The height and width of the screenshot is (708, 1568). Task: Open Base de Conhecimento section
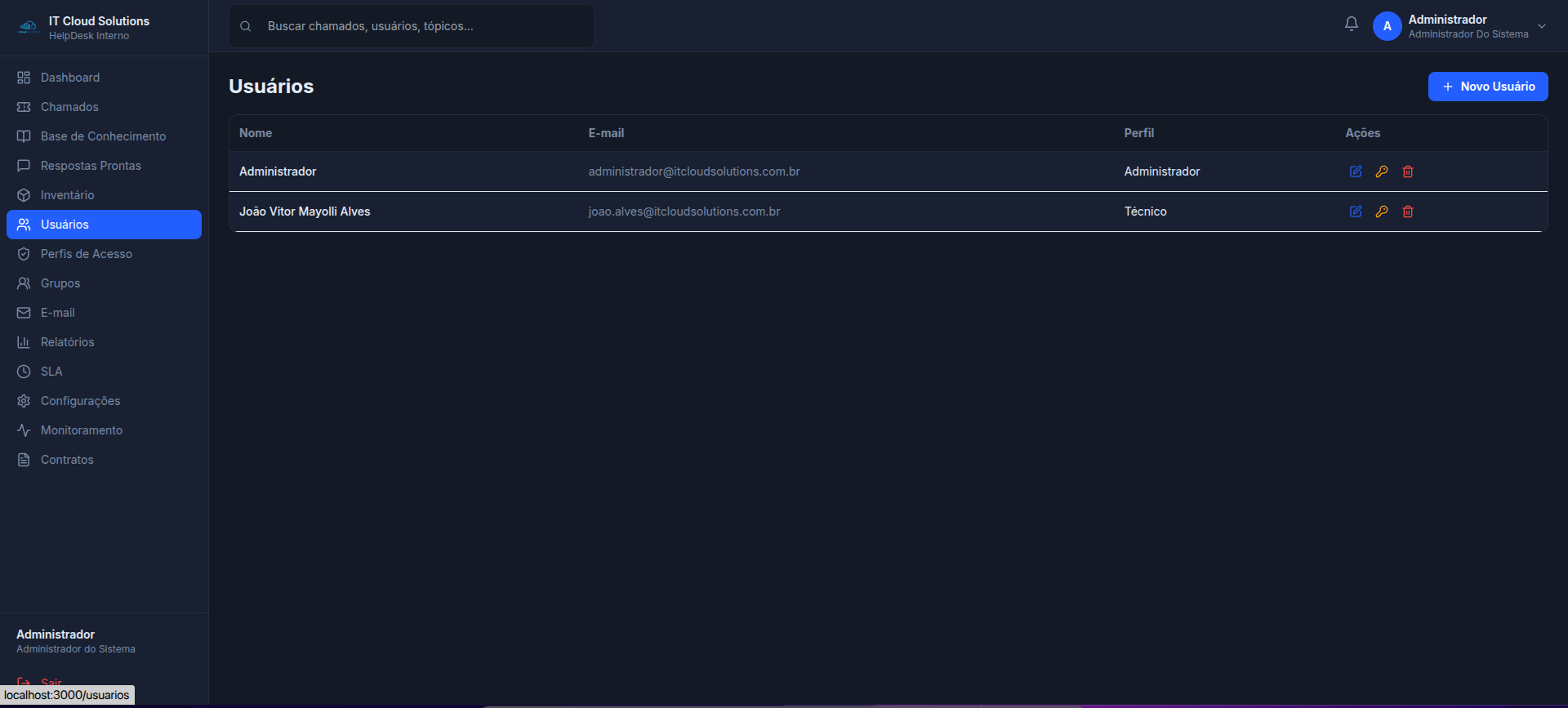104,136
